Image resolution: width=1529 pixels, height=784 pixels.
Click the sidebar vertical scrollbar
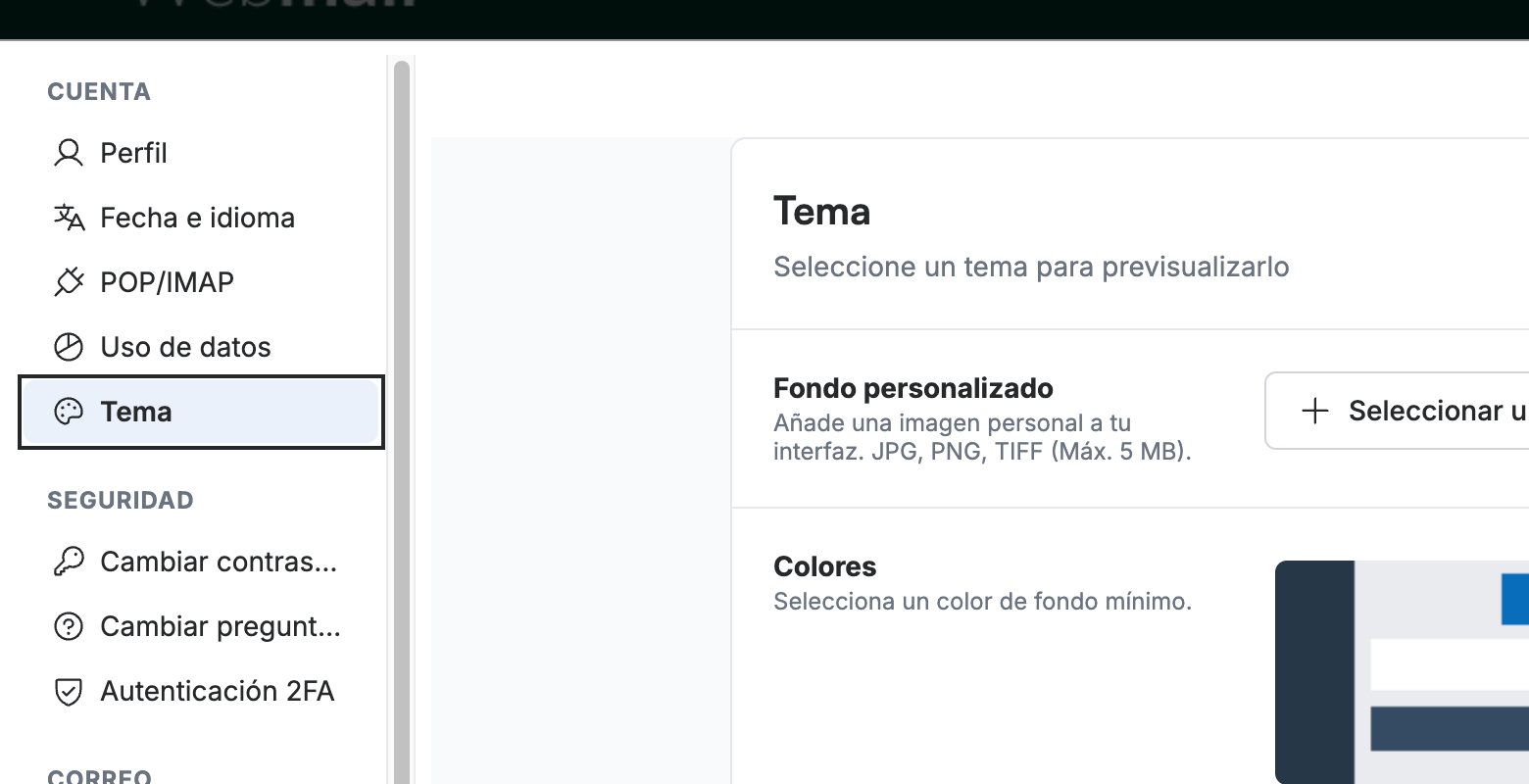pos(401,421)
